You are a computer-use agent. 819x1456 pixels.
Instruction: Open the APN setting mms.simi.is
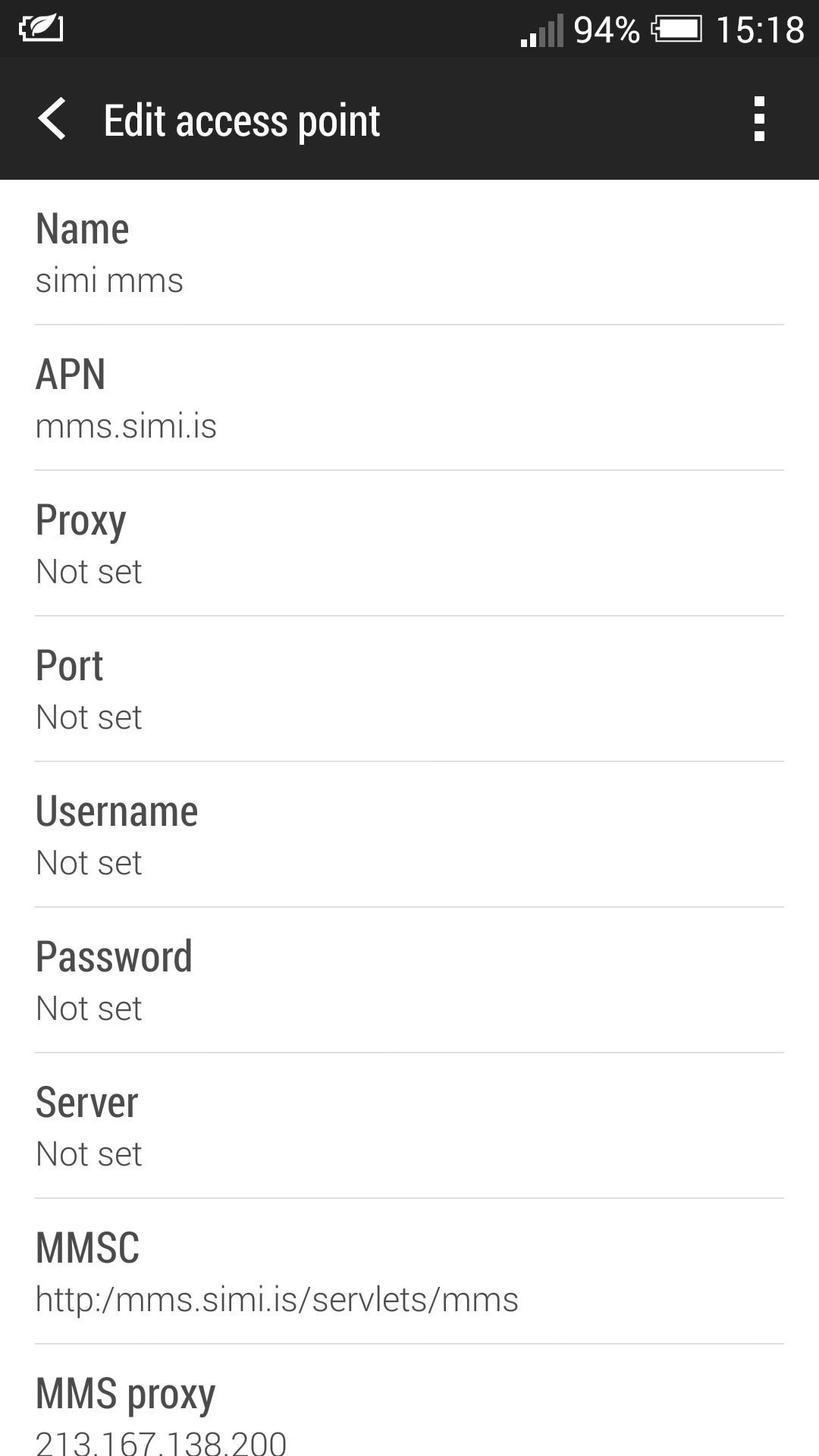[409, 398]
